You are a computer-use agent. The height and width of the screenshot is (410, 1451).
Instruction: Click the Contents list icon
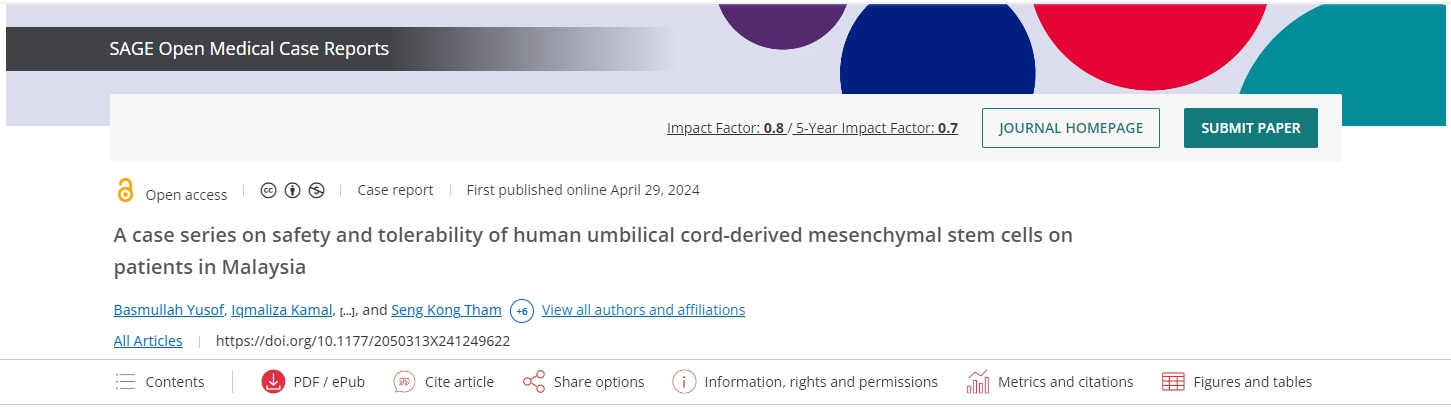coord(125,382)
